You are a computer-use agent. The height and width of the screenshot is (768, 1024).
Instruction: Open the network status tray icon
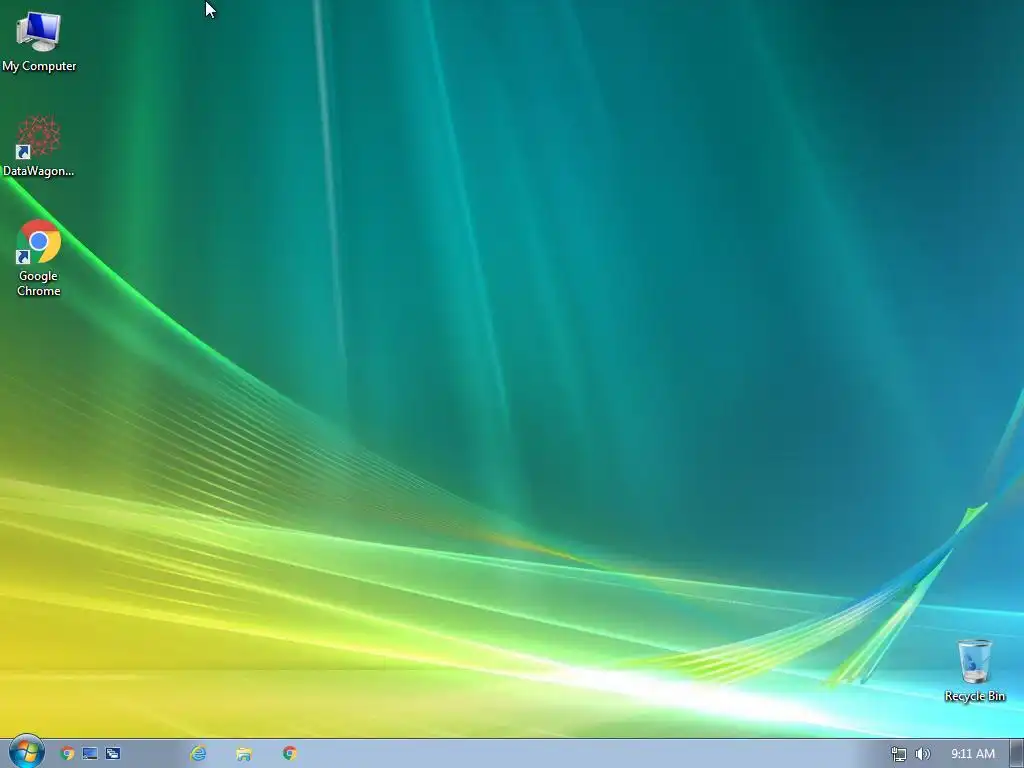point(899,754)
